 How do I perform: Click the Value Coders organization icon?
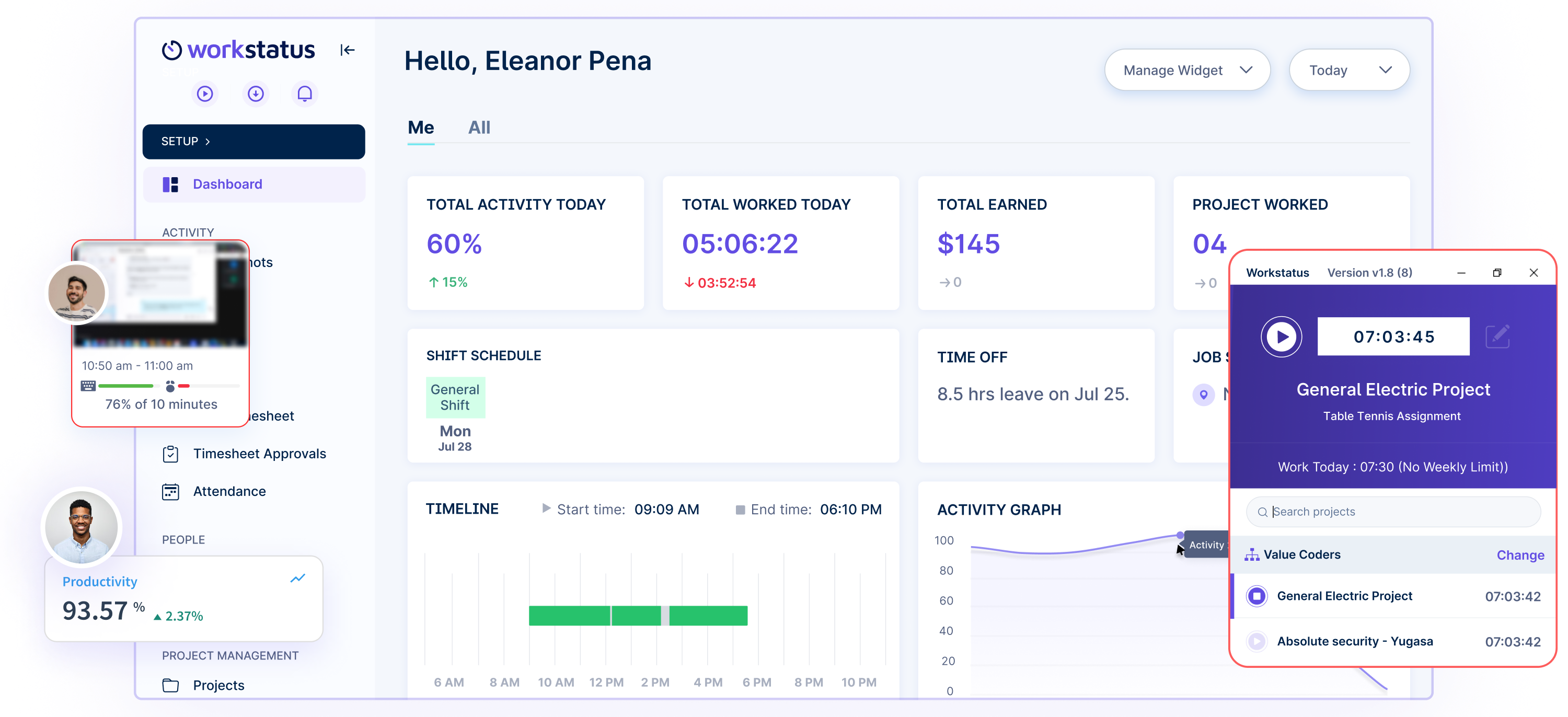click(1252, 554)
